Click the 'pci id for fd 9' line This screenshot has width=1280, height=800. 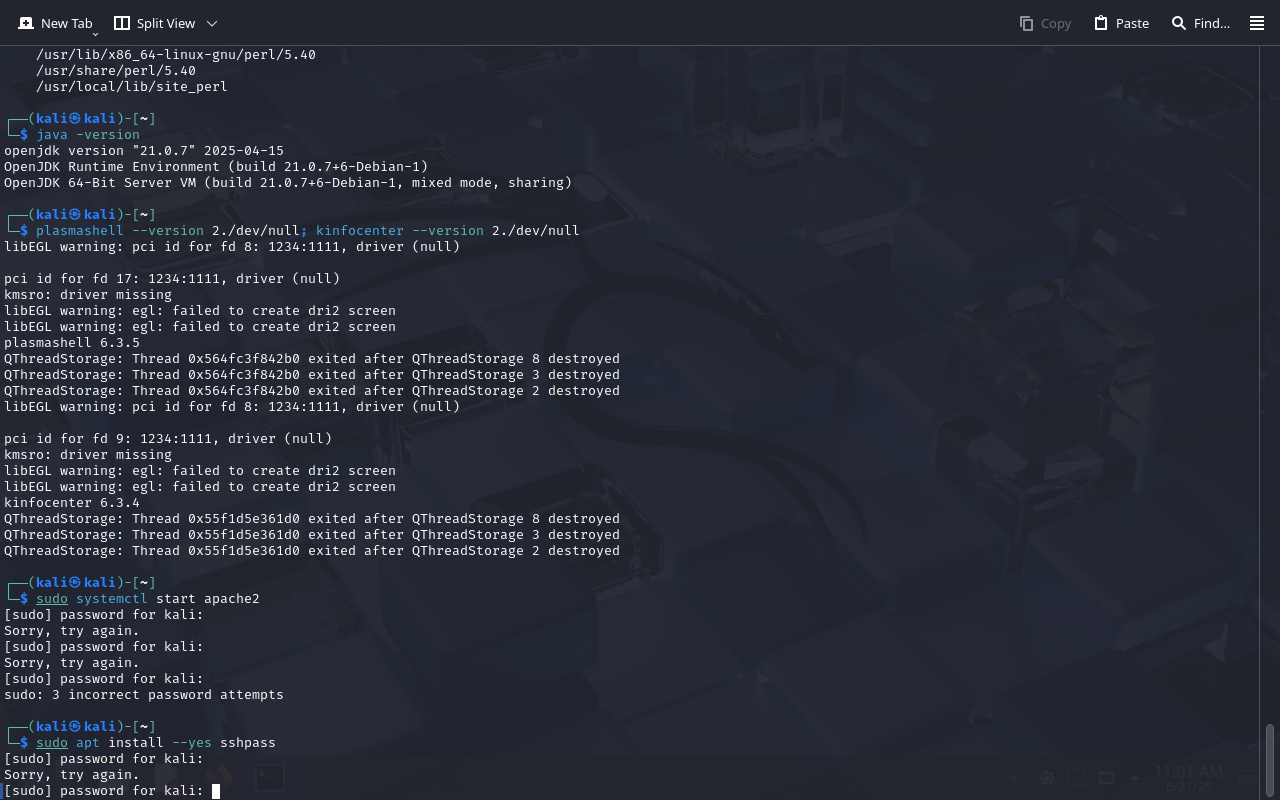168,439
